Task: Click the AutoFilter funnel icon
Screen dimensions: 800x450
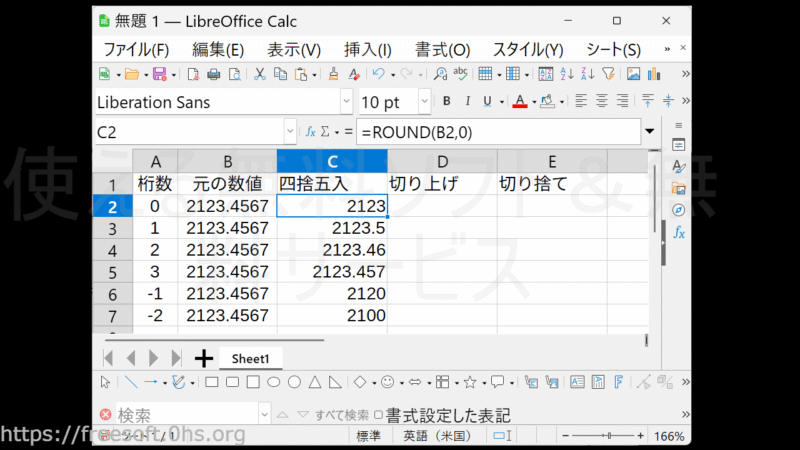Action: (608, 74)
